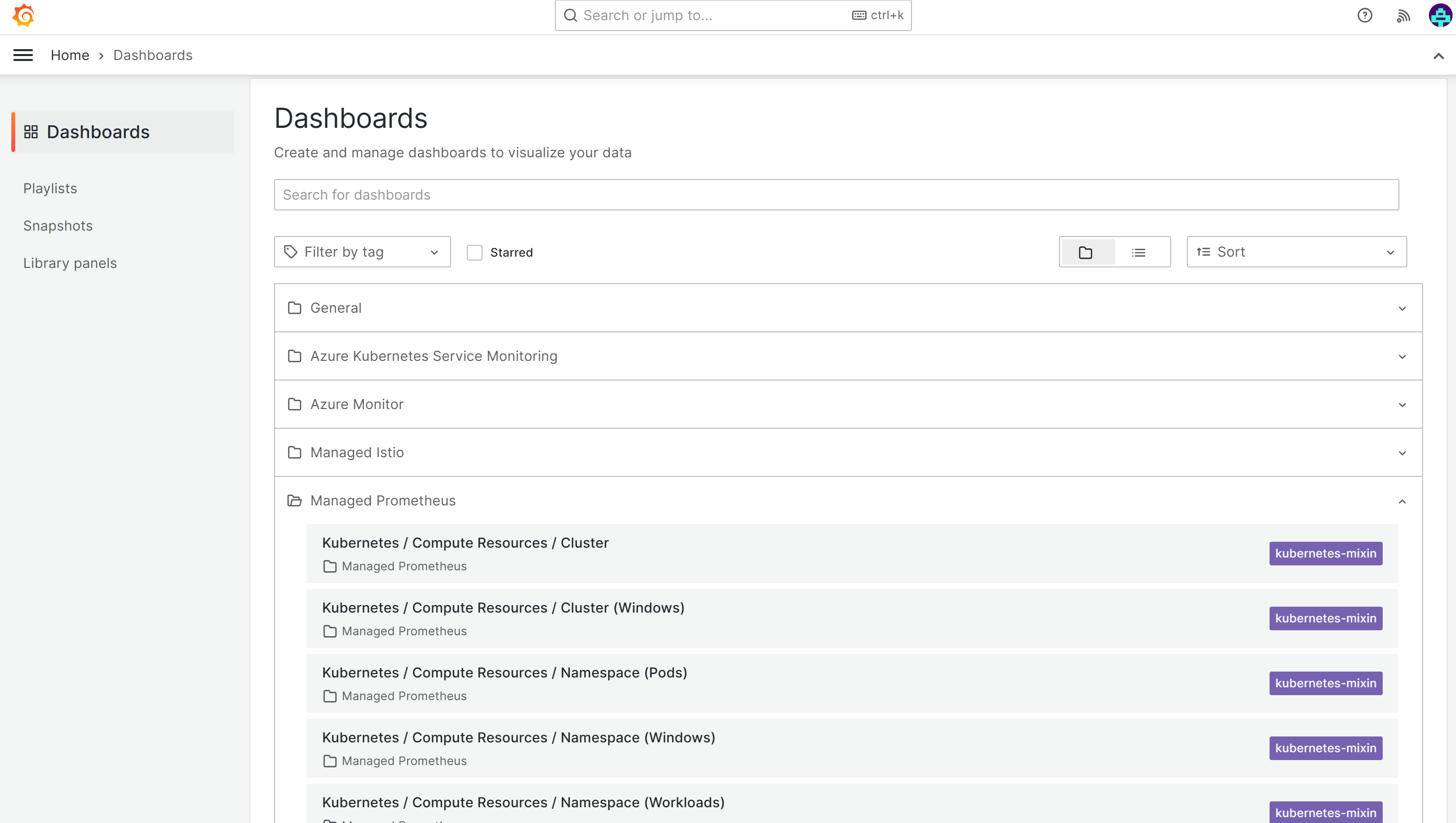The image size is (1456, 823).
Task: Open Compute Resources / Namespace (Workloads) dashboard
Action: 523,803
